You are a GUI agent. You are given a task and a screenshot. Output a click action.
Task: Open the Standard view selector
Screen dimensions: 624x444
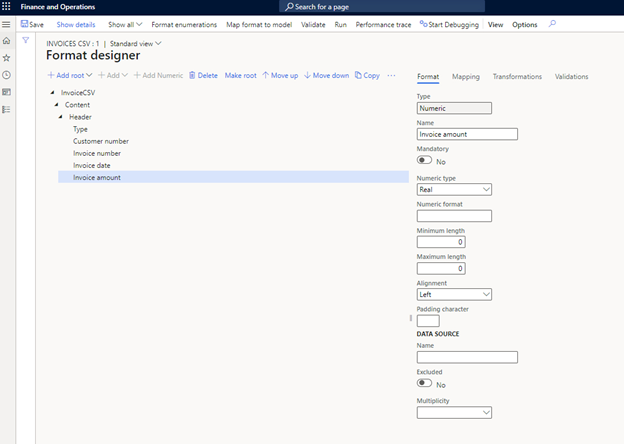135,44
